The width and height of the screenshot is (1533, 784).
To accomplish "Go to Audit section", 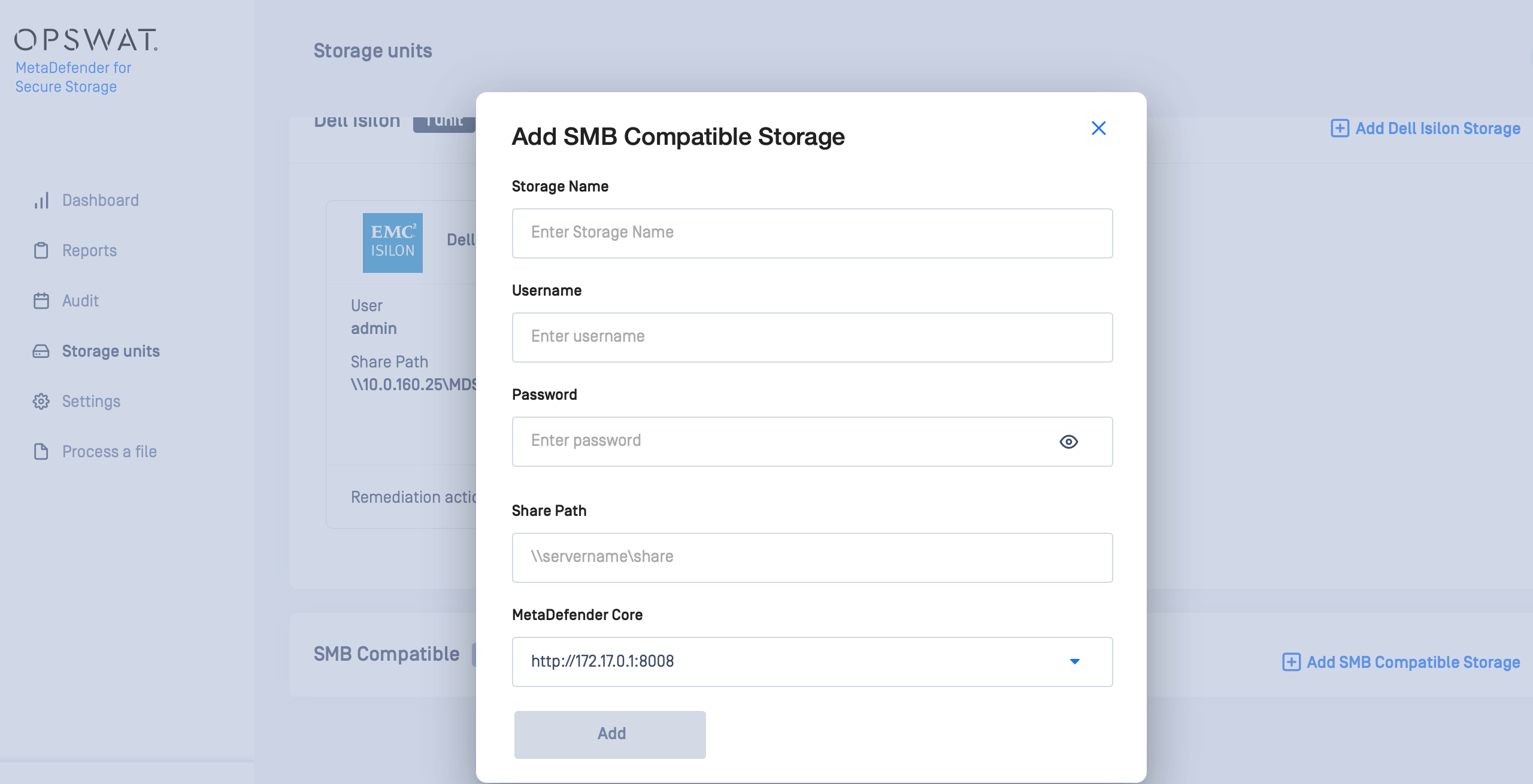I will pos(80,300).
